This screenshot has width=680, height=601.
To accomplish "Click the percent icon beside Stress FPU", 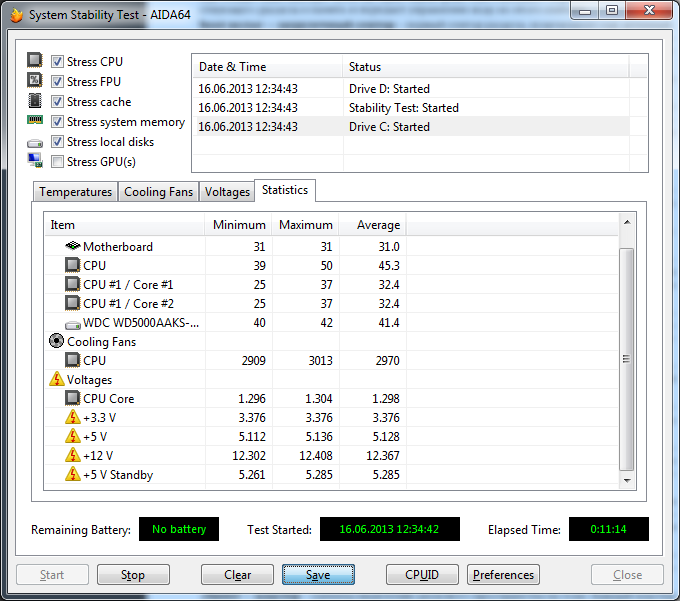I will [35, 80].
